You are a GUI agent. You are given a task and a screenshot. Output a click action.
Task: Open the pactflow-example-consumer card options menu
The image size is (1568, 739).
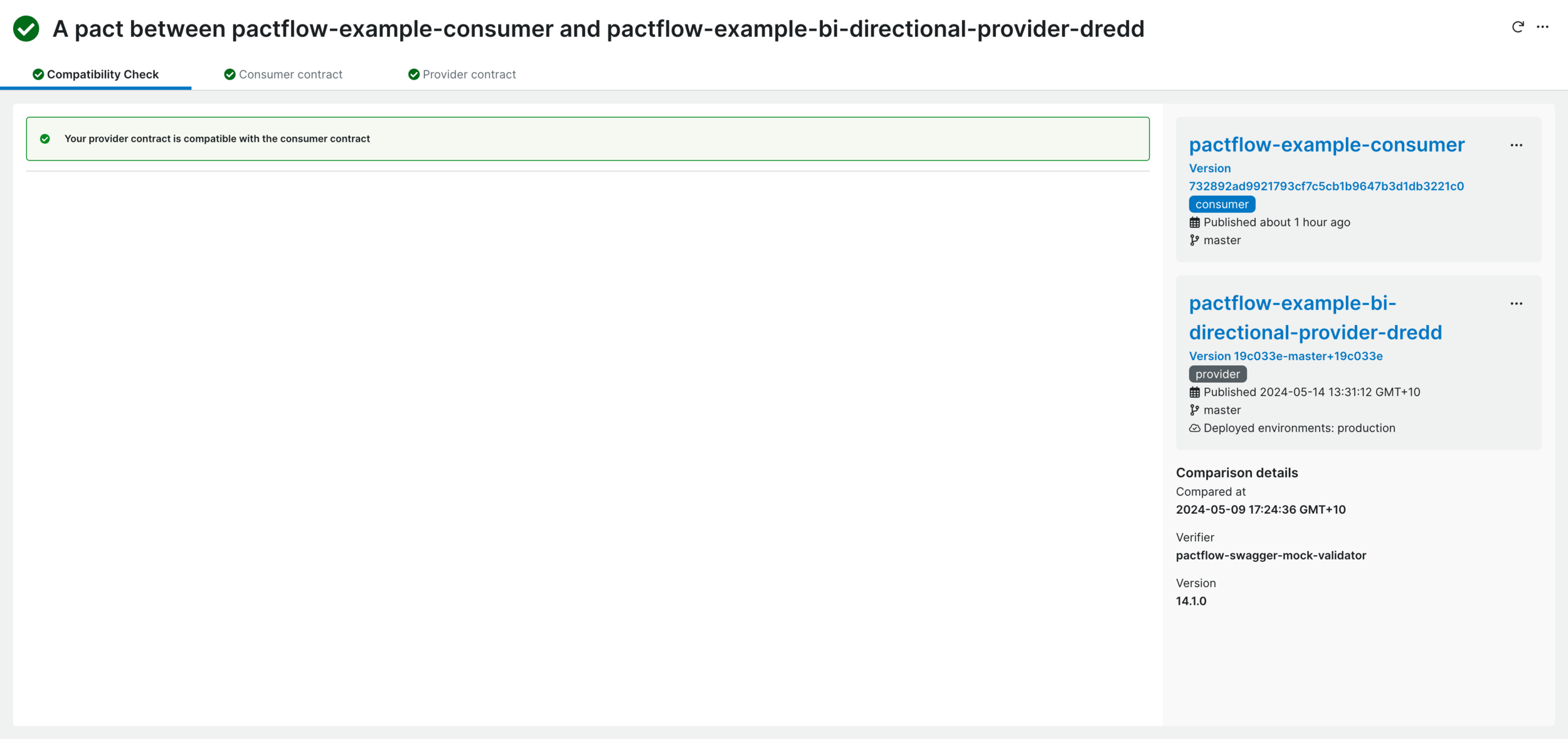point(1518,145)
